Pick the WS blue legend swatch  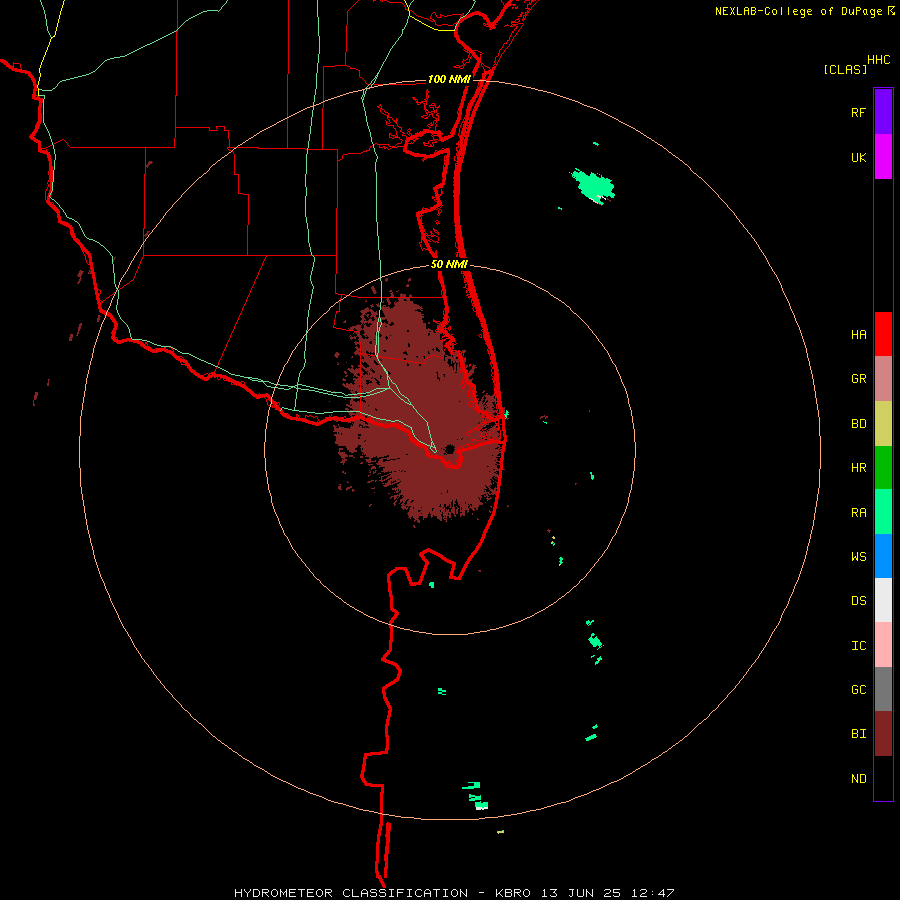click(883, 556)
